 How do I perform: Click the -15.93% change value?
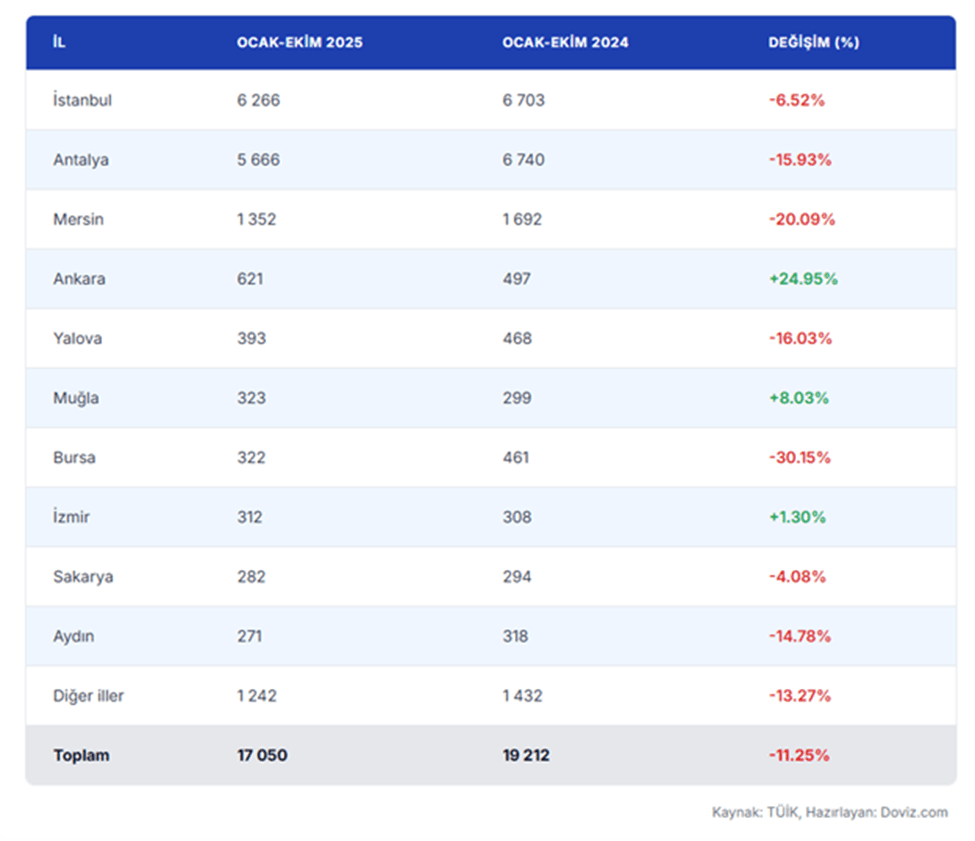click(x=800, y=160)
